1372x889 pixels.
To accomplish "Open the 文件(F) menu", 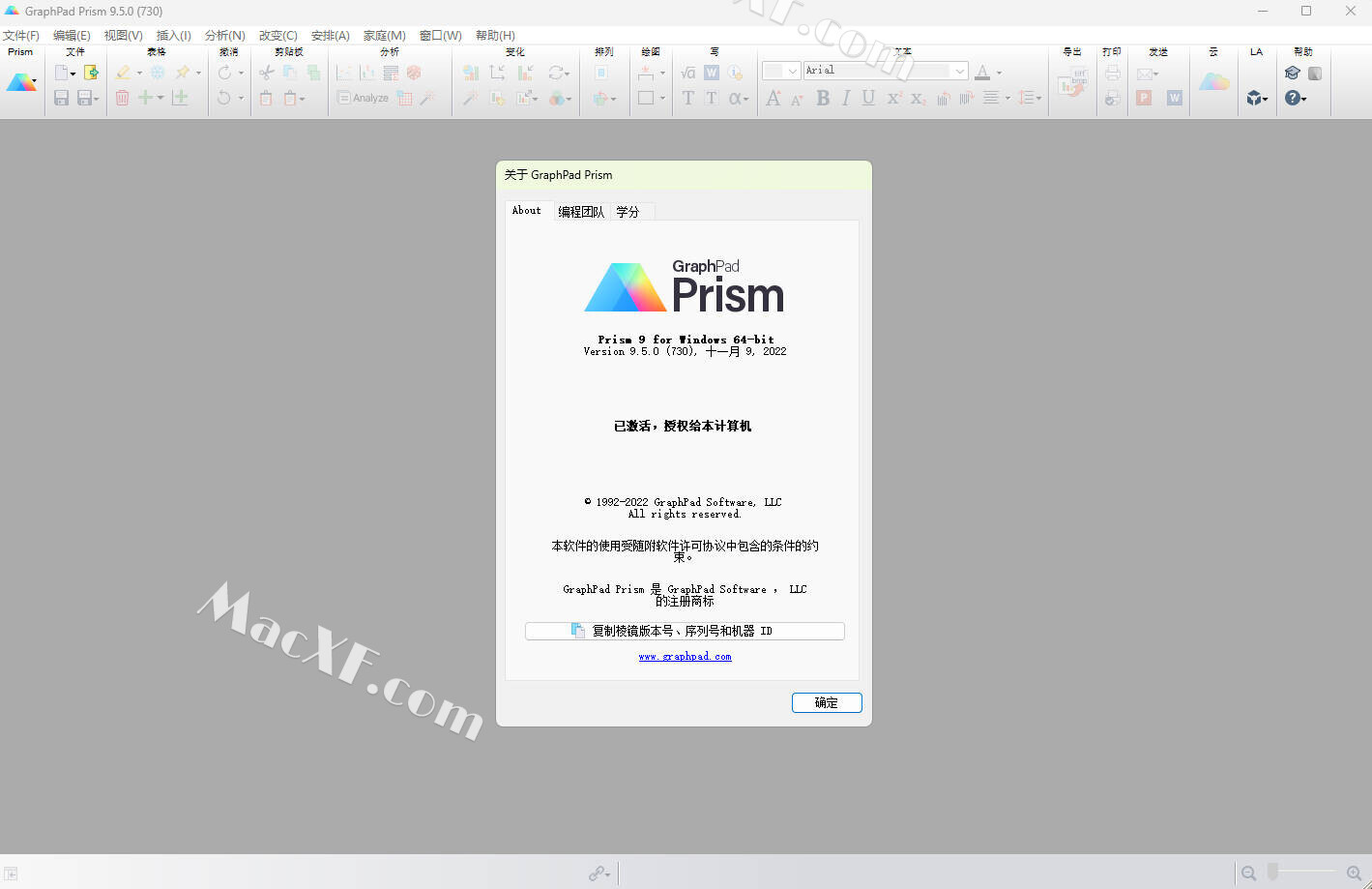I will pyautogui.click(x=20, y=36).
